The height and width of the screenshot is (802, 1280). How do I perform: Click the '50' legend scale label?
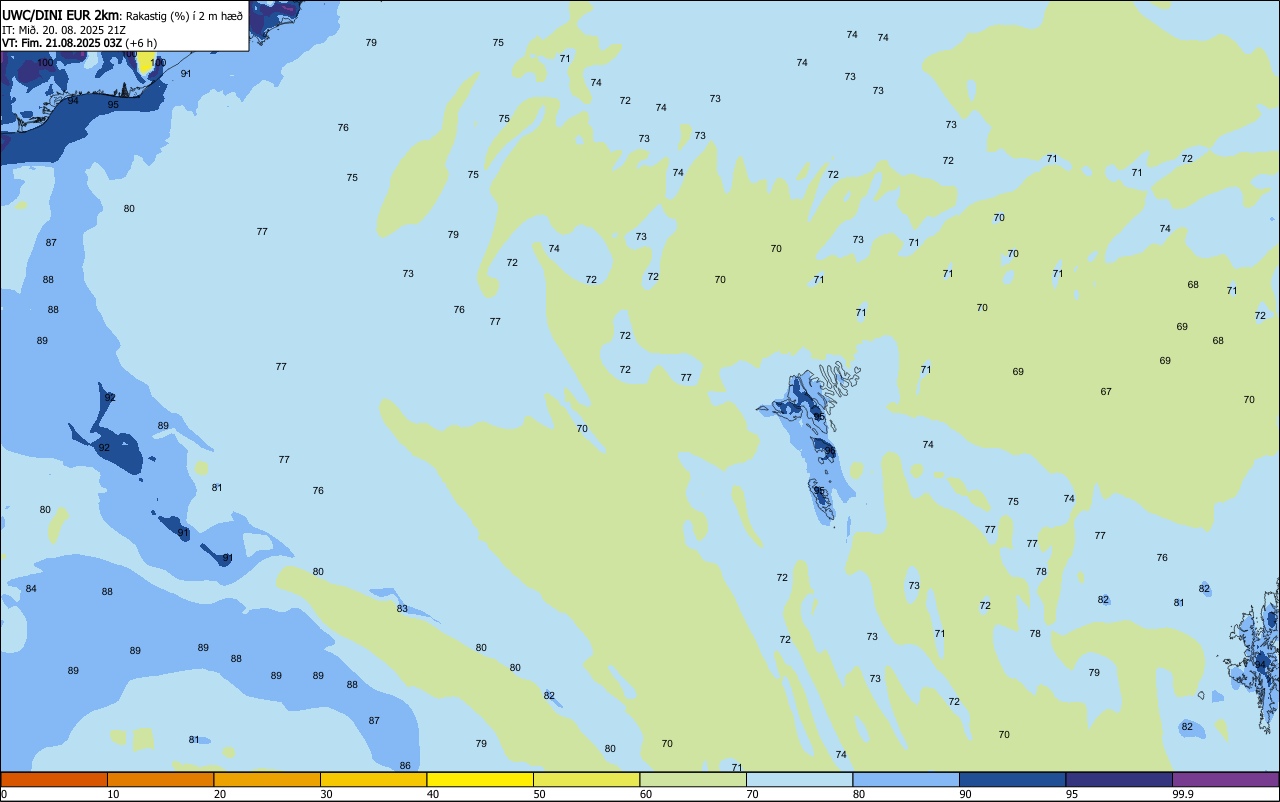[539, 794]
